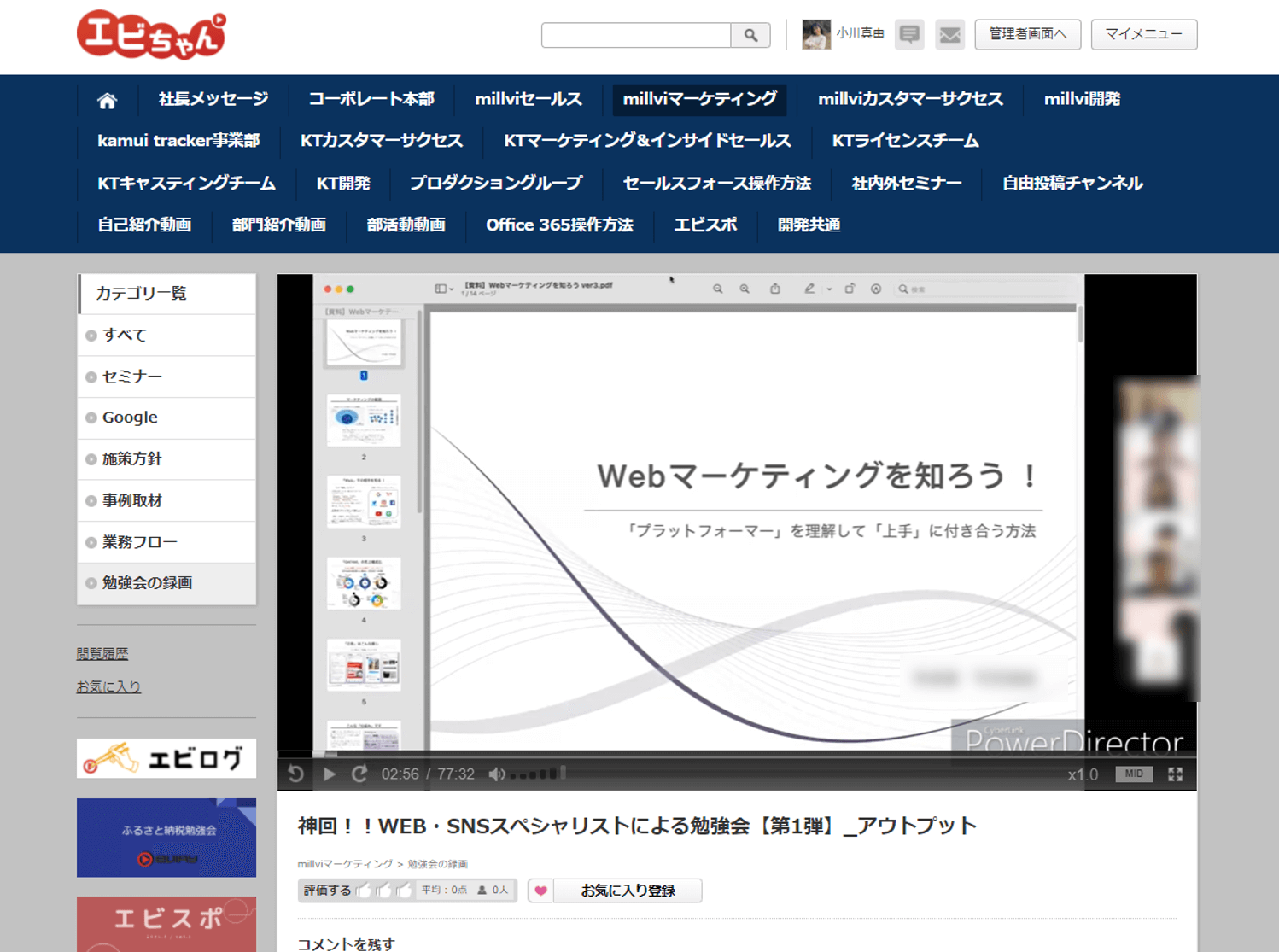Switch video quality from MID
Viewport: 1279px width, 952px height.
click(x=1134, y=774)
